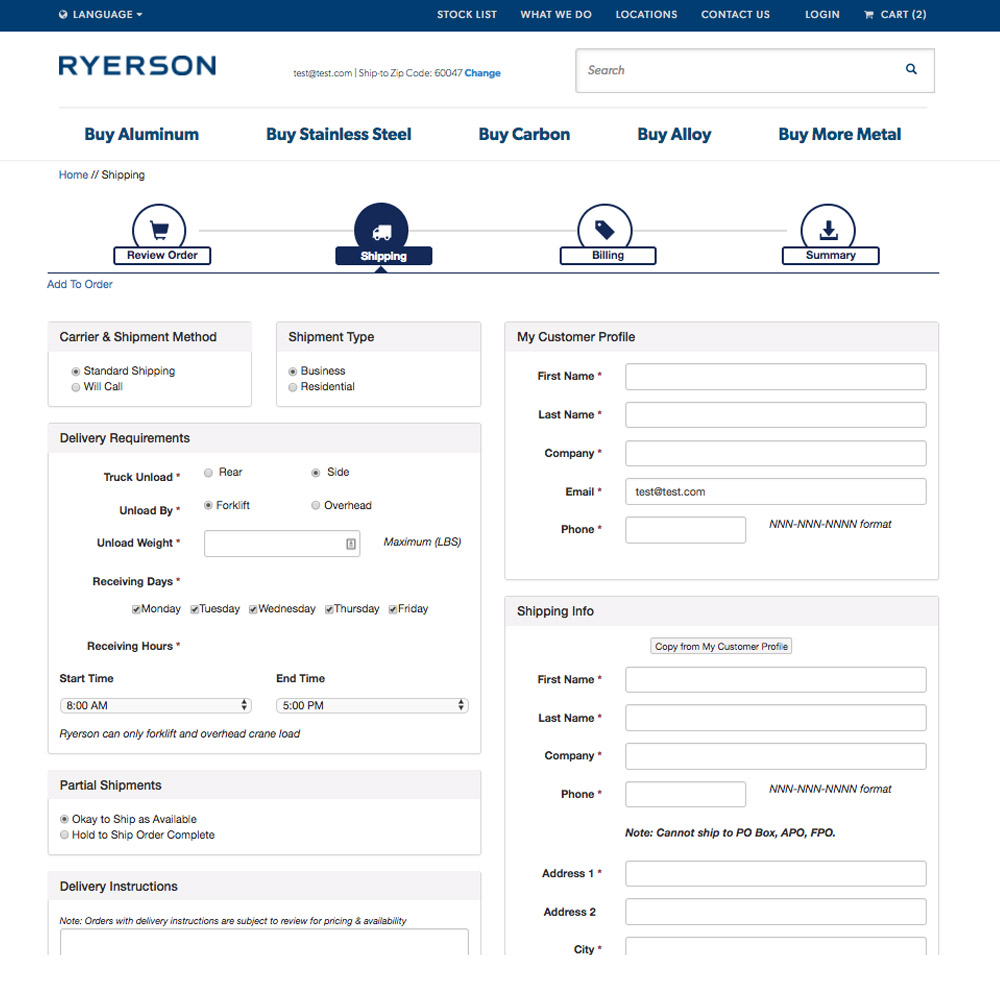Click Shipping Info Company field

(775, 756)
